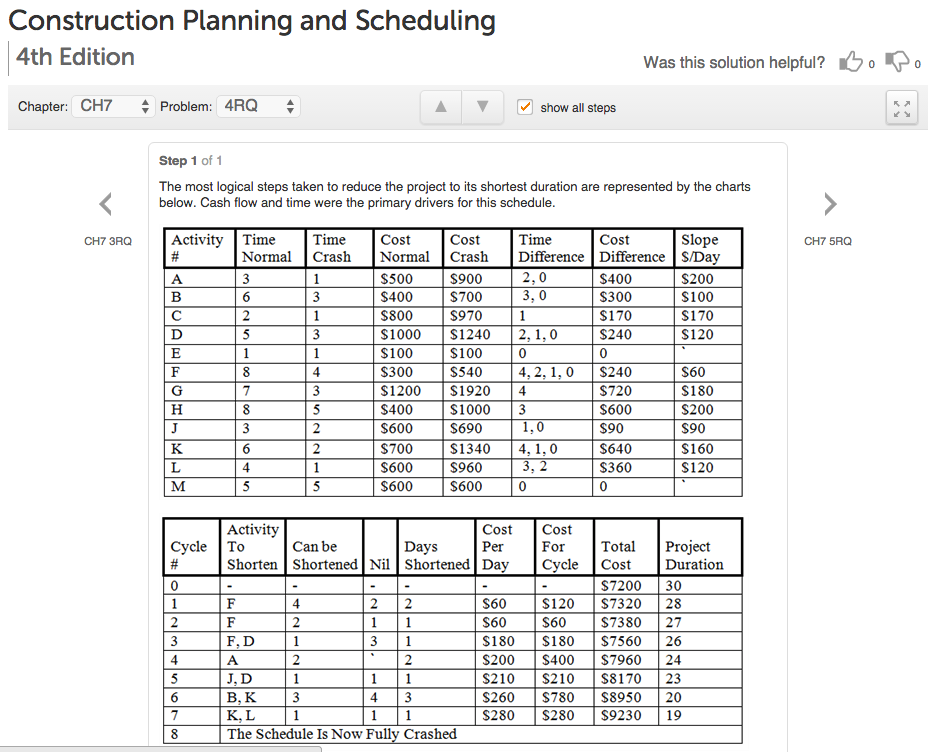Toggle the show all steps checkbox

[525, 106]
